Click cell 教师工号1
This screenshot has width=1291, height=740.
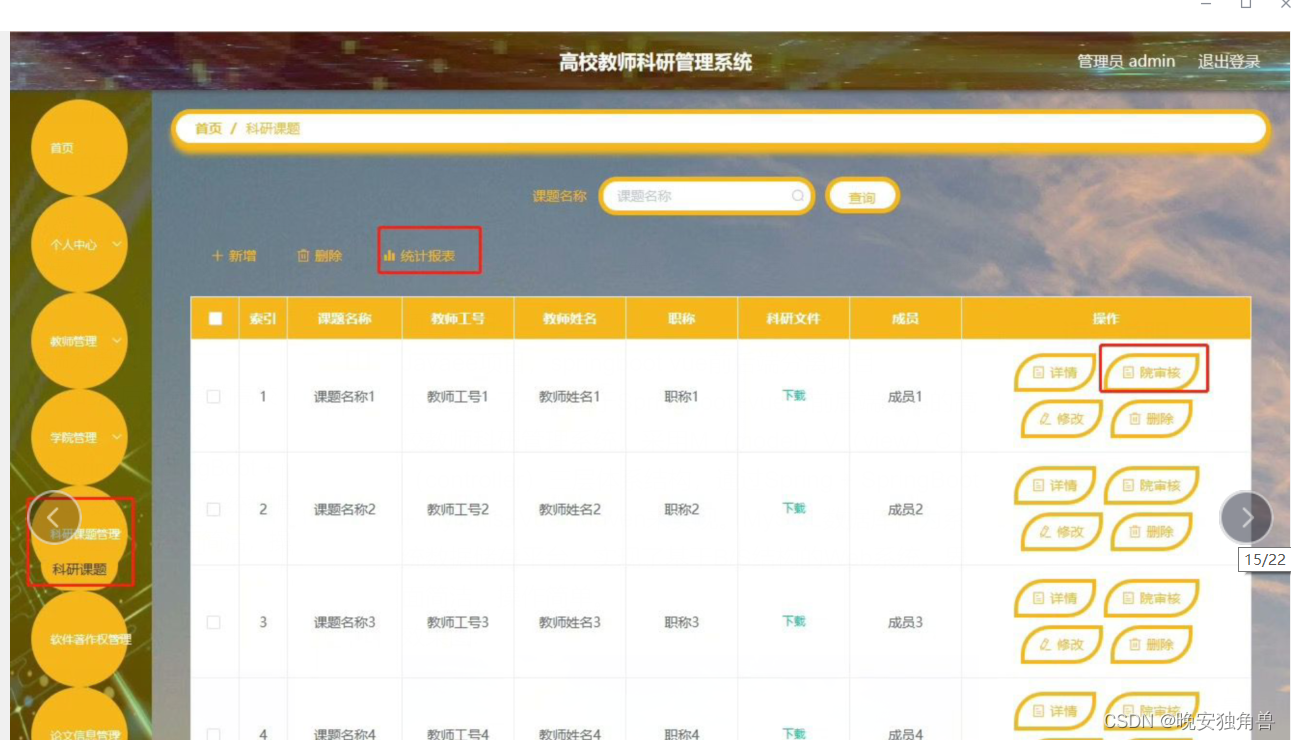(458, 397)
